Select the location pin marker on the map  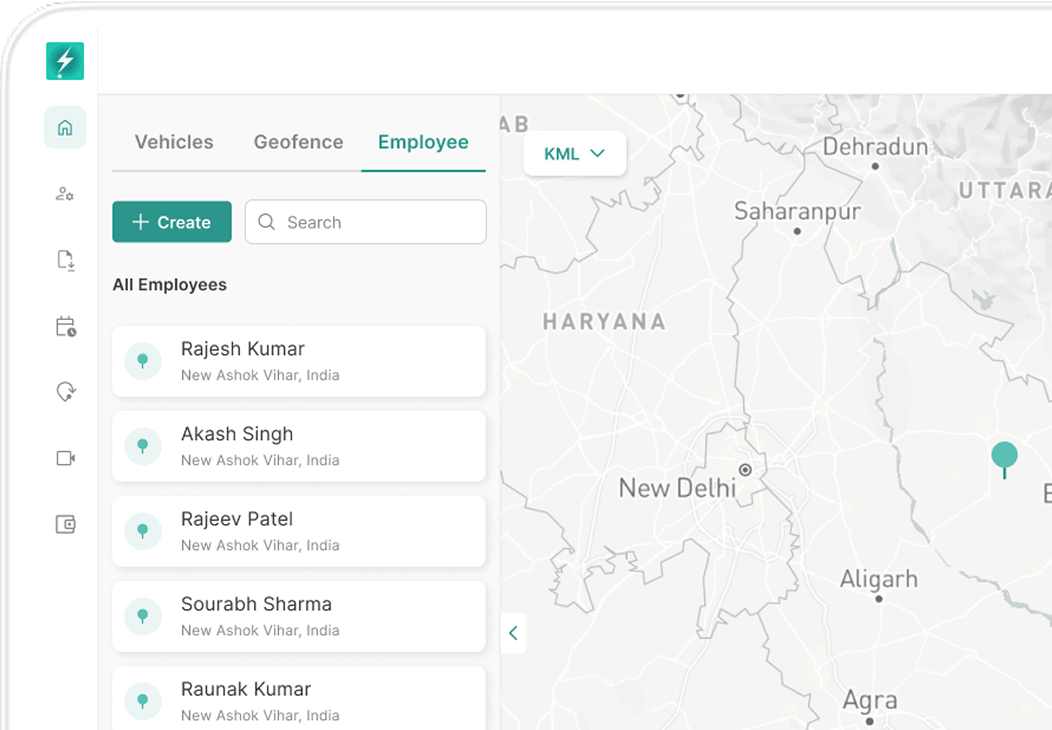[1004, 455]
